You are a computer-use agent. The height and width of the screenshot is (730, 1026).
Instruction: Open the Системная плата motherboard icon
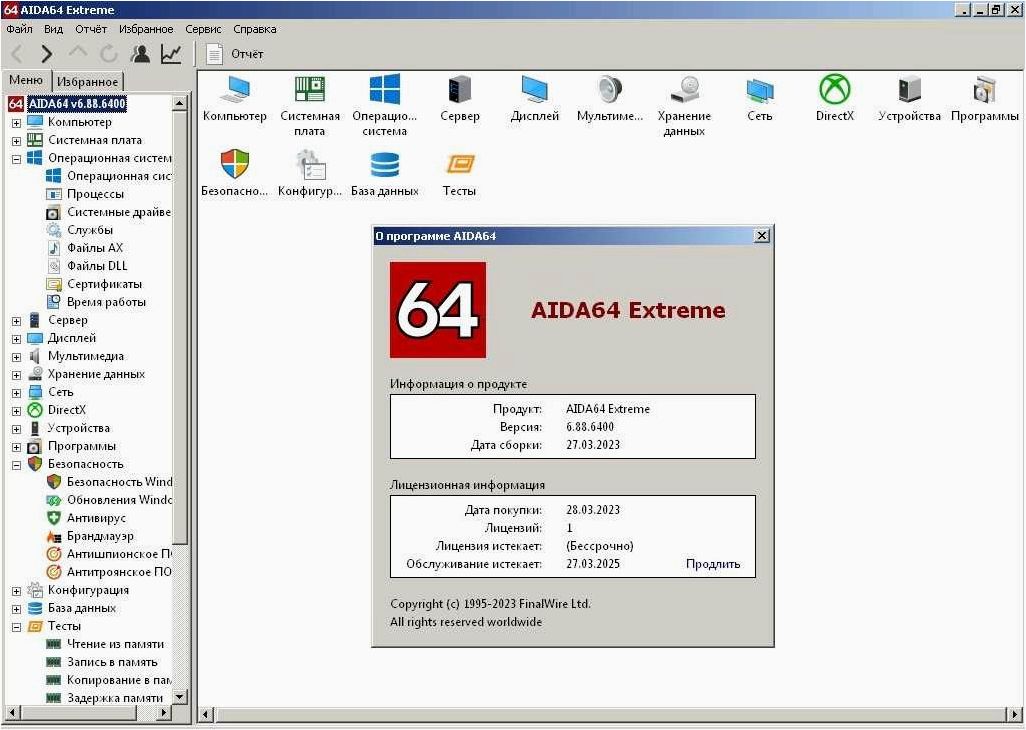(310, 105)
